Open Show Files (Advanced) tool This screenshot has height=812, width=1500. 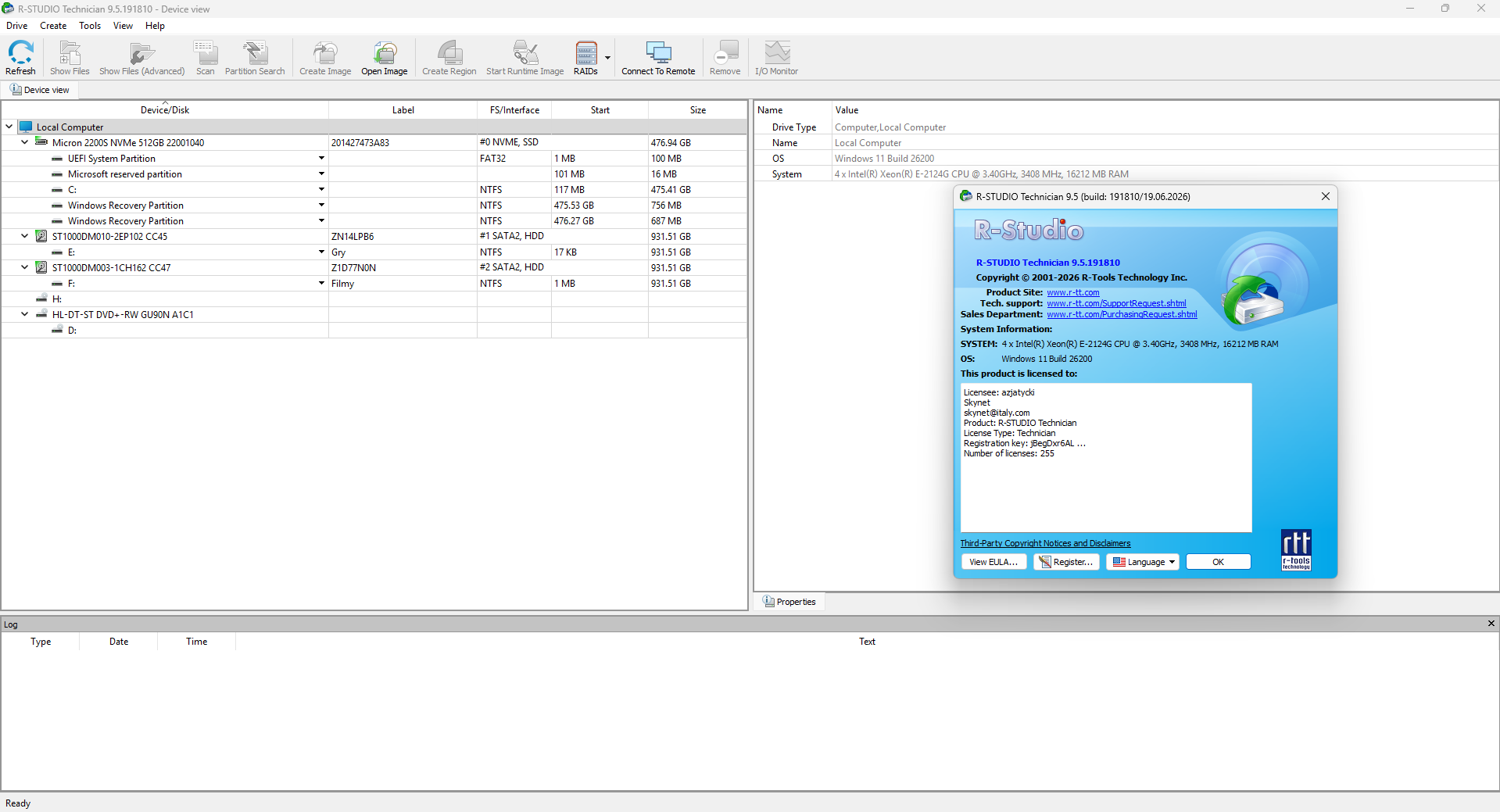click(x=141, y=58)
